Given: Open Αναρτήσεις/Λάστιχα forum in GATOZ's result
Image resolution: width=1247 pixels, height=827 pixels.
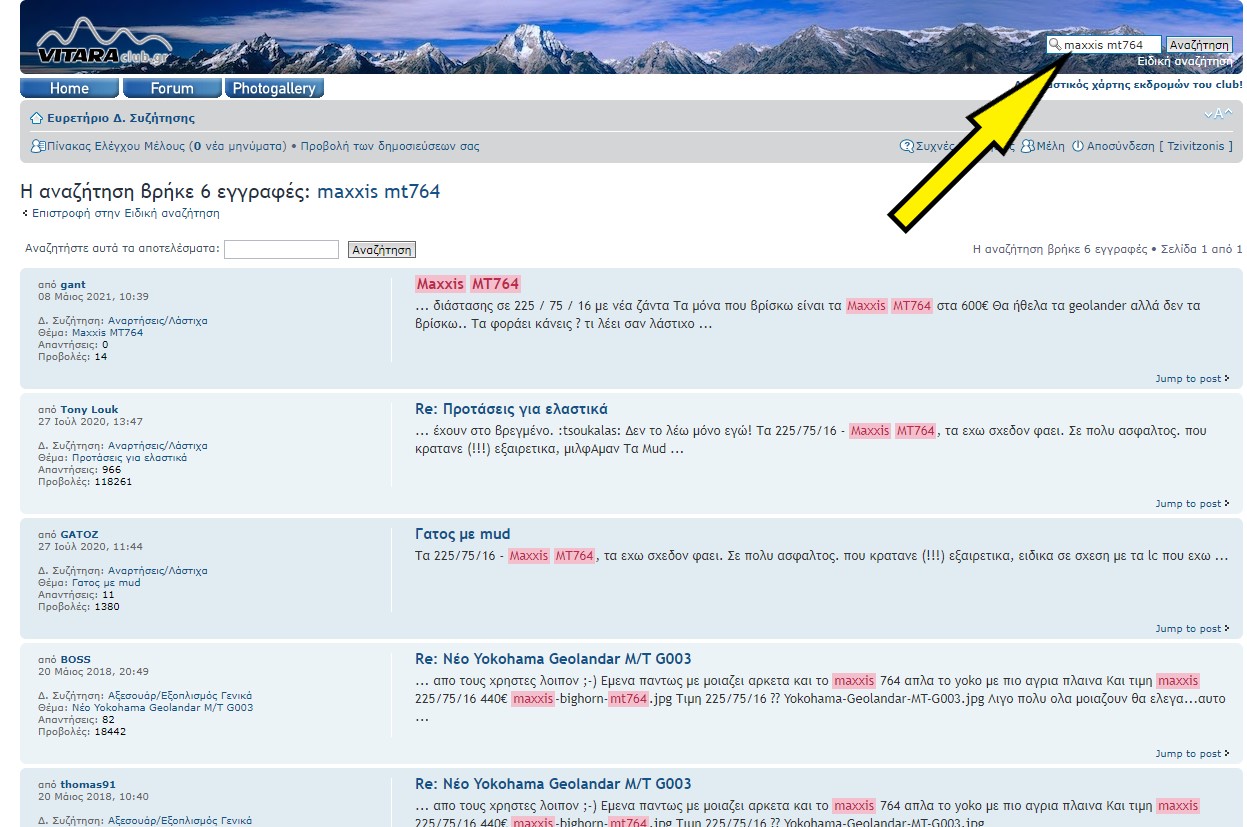Looking at the screenshot, I should [158, 571].
